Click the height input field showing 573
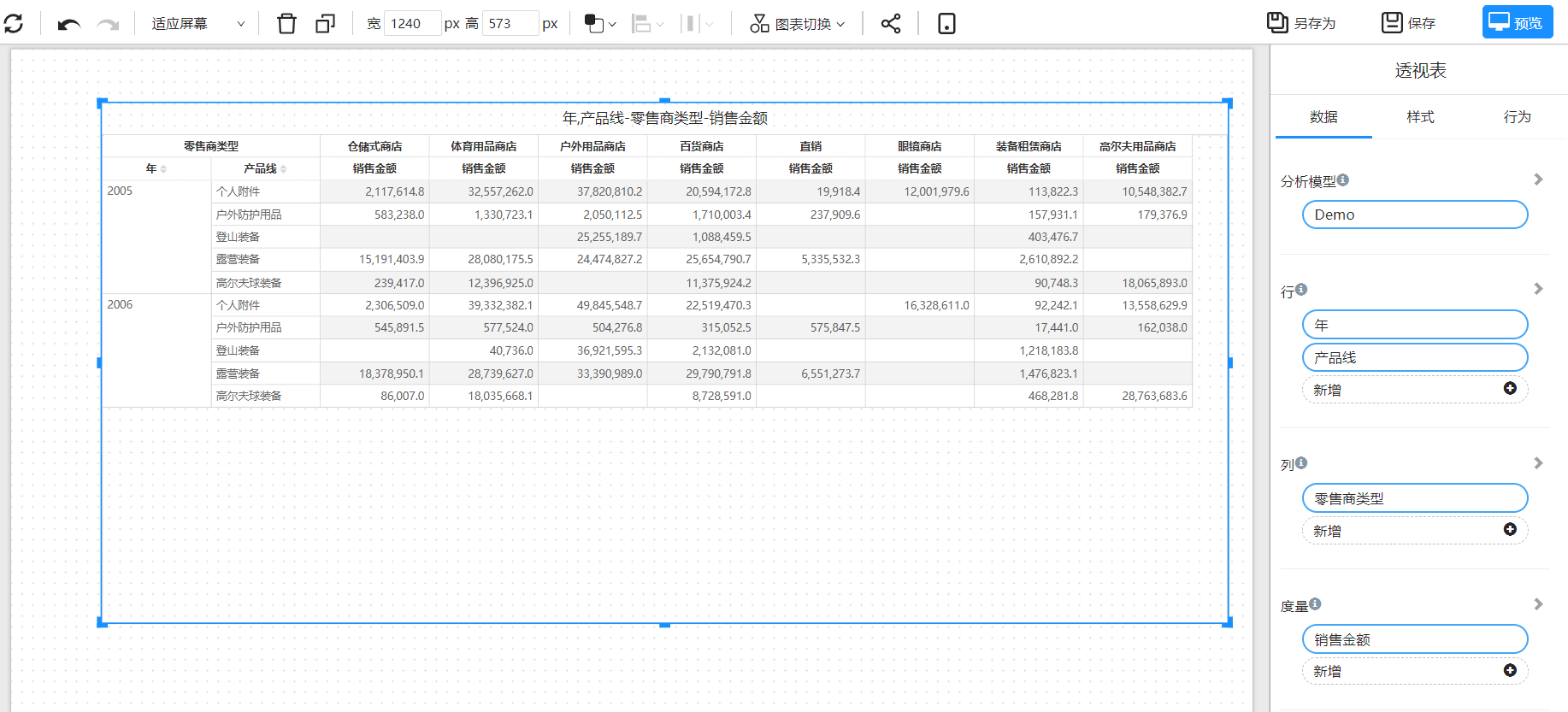The width and height of the screenshot is (1568, 712). [510, 24]
